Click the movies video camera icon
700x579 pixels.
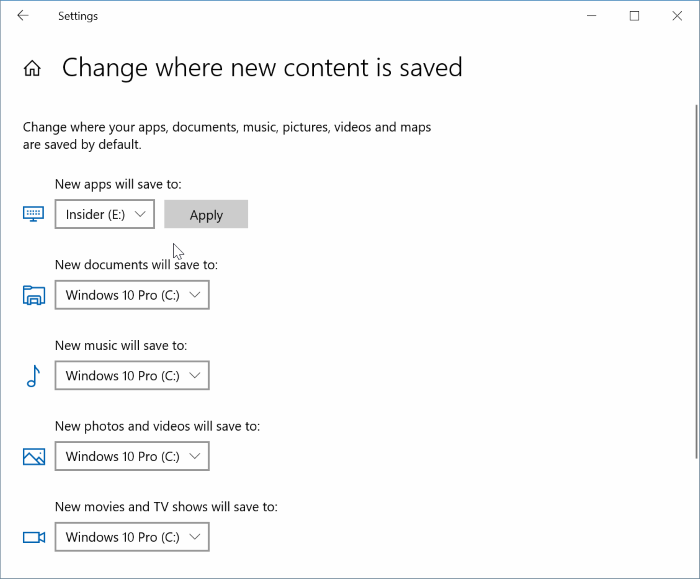34,537
